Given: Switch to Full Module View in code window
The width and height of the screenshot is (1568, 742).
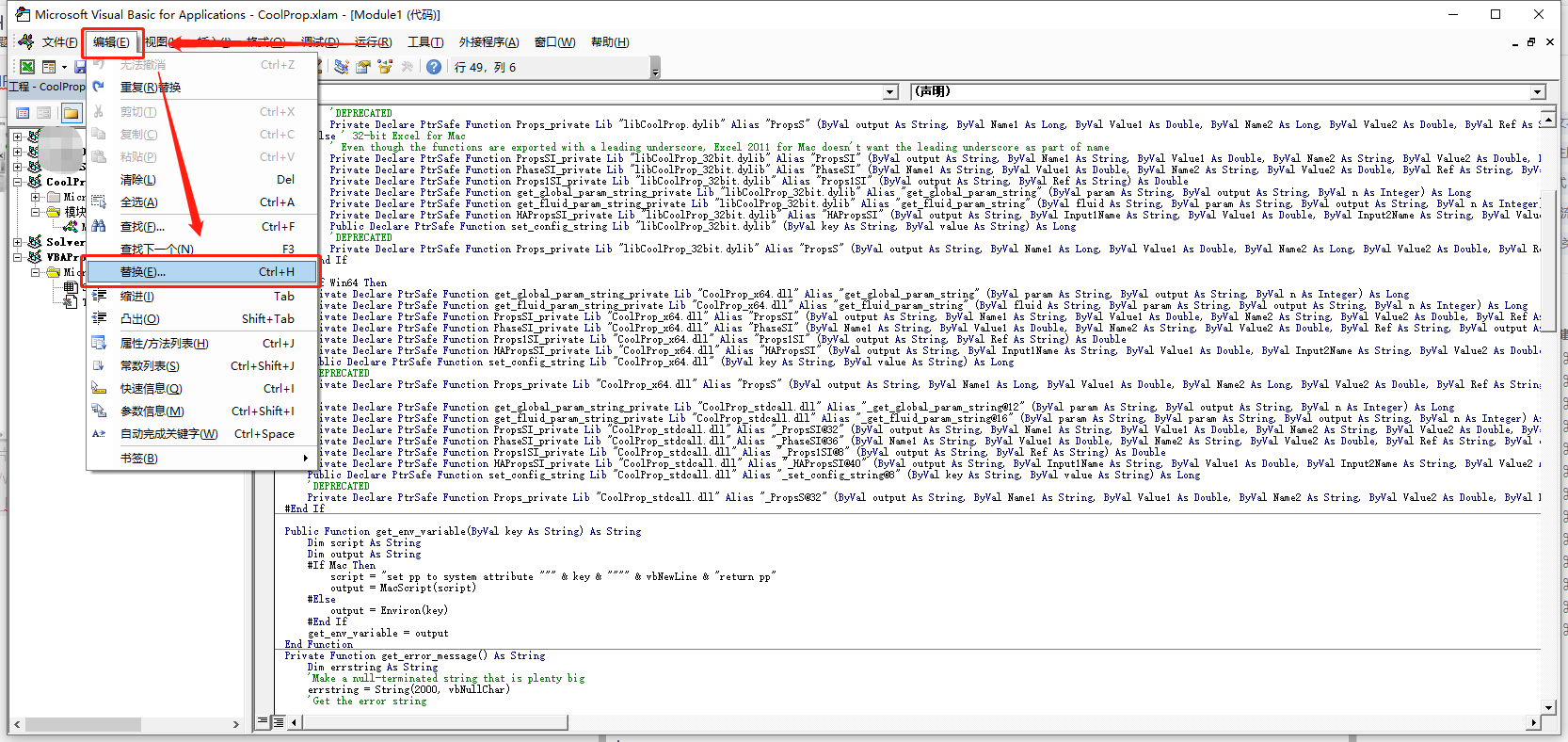Looking at the screenshot, I should (x=279, y=722).
